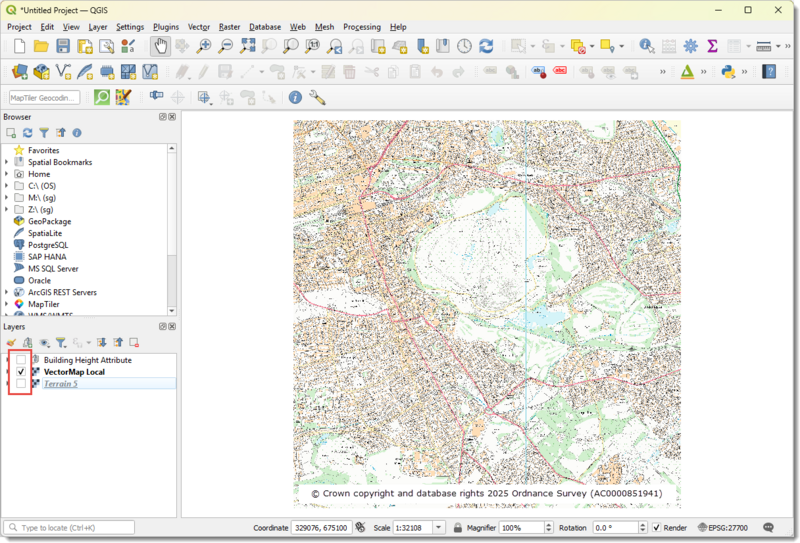Select the GeoPackage item in the Browser
Image resolution: width=800 pixels, height=543 pixels.
[49, 221]
